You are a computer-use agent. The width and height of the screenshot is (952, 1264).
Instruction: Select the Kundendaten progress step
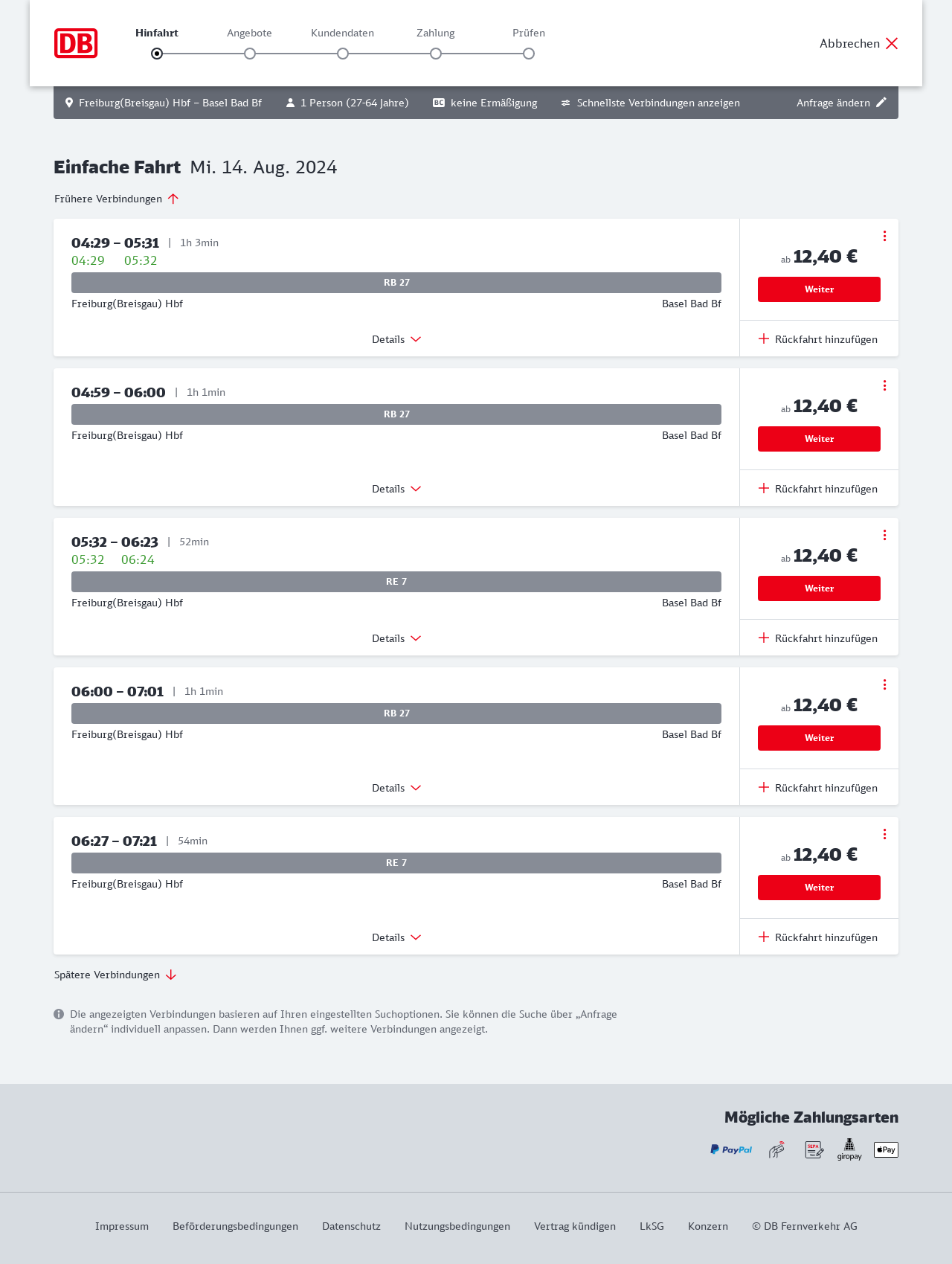[343, 53]
